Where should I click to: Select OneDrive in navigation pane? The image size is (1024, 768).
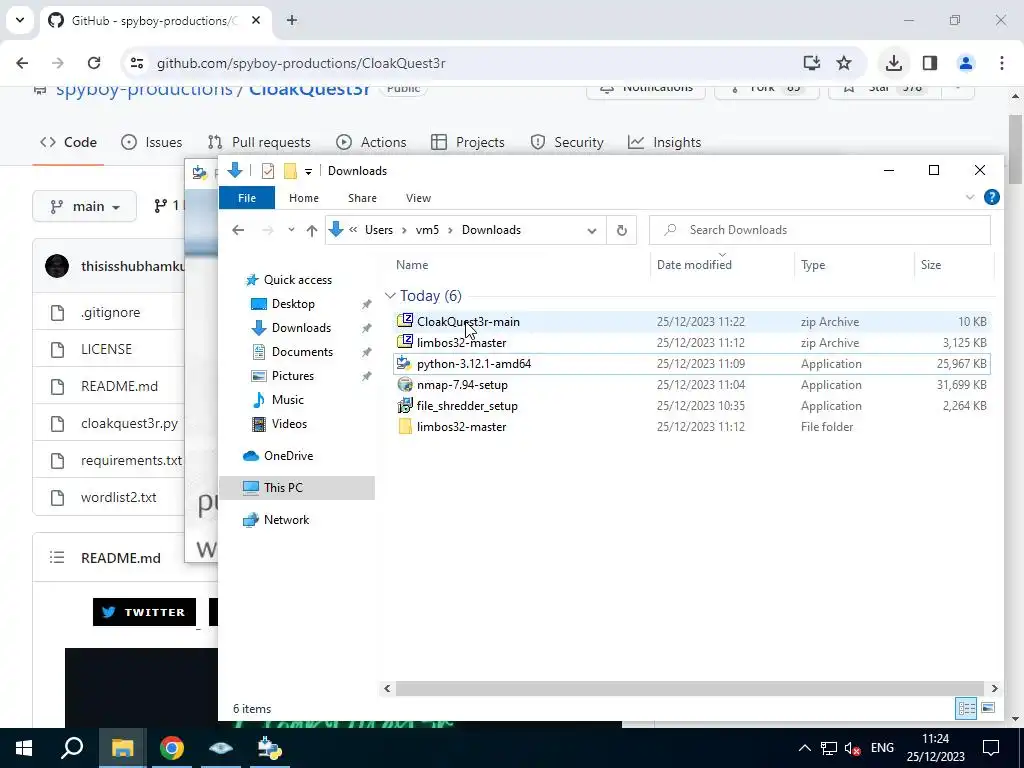(x=288, y=456)
